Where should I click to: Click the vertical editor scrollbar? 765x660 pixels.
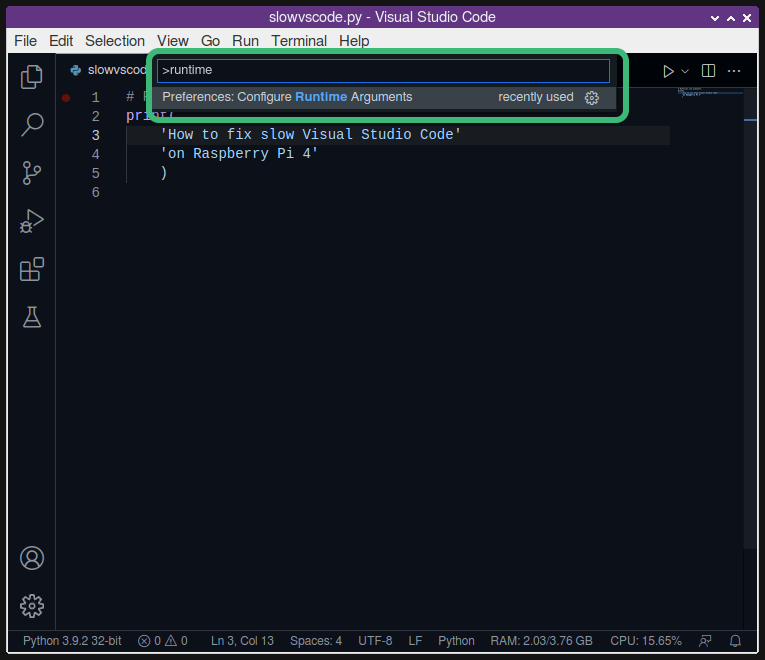(x=750, y=317)
